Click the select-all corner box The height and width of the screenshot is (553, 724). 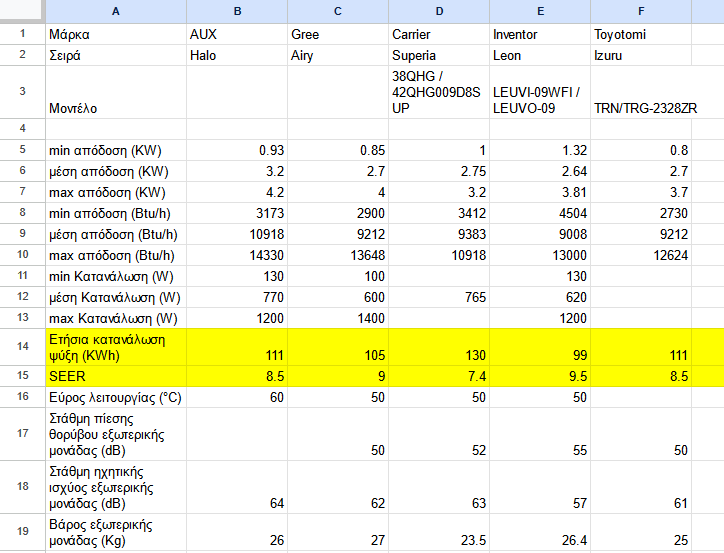(x=23, y=10)
